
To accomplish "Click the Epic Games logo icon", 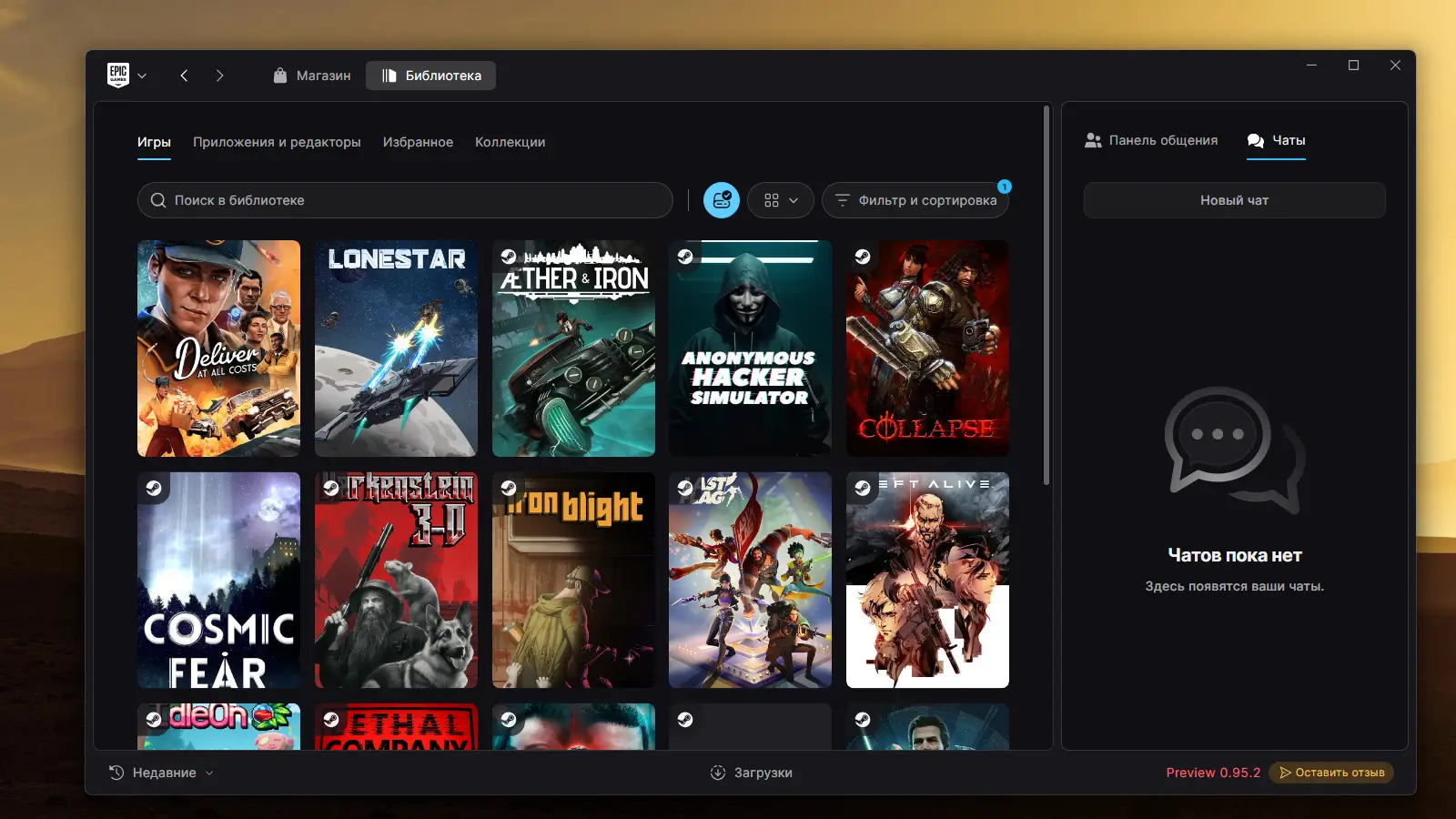I will (x=118, y=75).
